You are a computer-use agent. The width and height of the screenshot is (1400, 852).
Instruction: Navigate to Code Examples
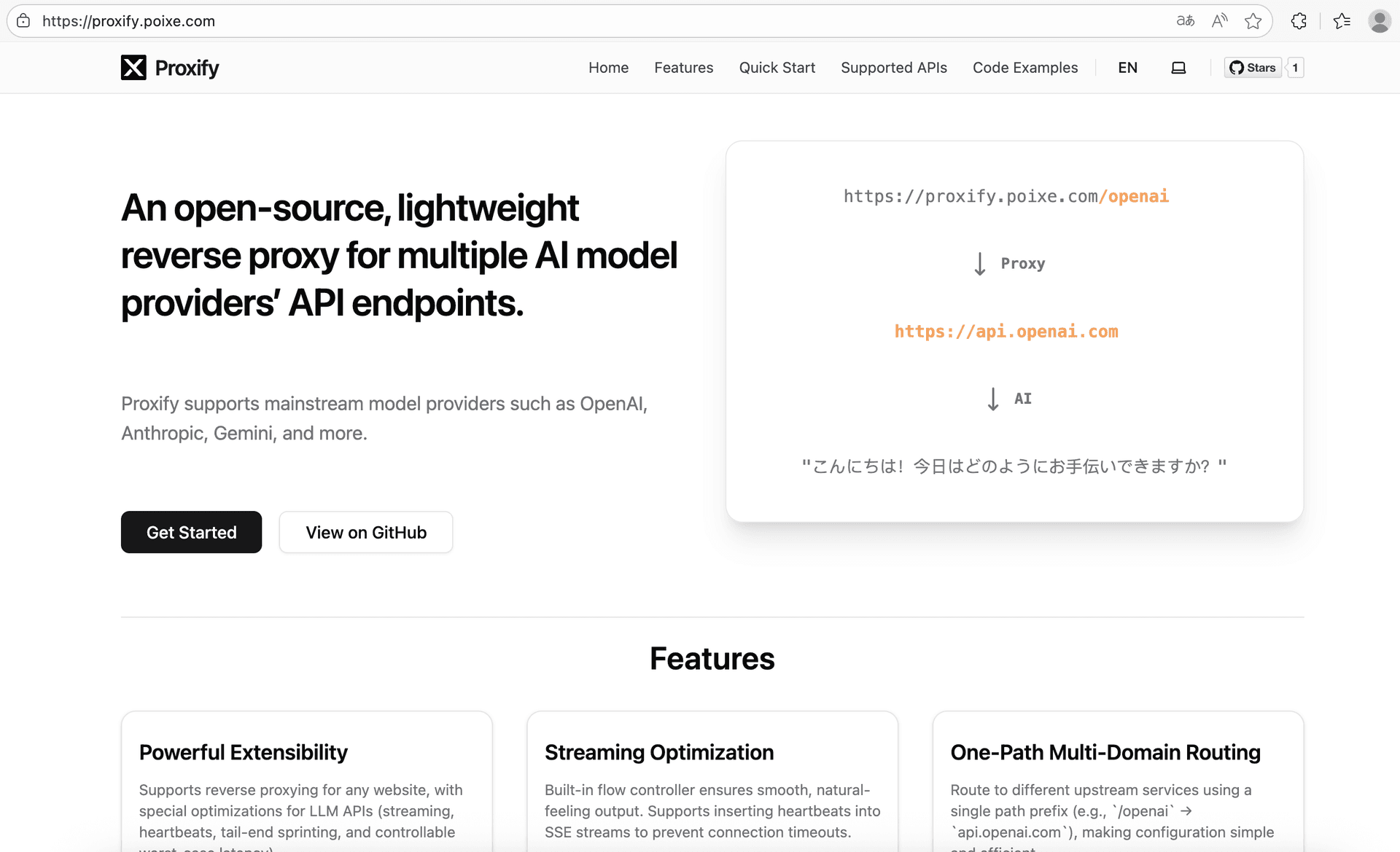[x=1025, y=68]
